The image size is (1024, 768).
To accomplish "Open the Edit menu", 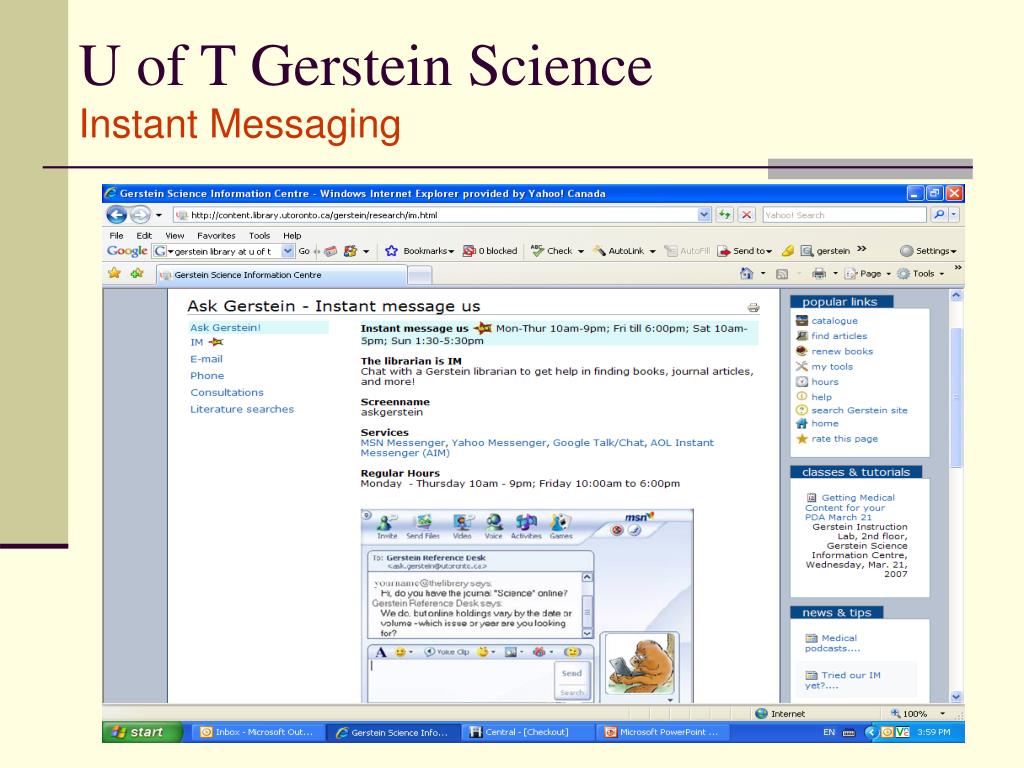I will click(x=144, y=235).
